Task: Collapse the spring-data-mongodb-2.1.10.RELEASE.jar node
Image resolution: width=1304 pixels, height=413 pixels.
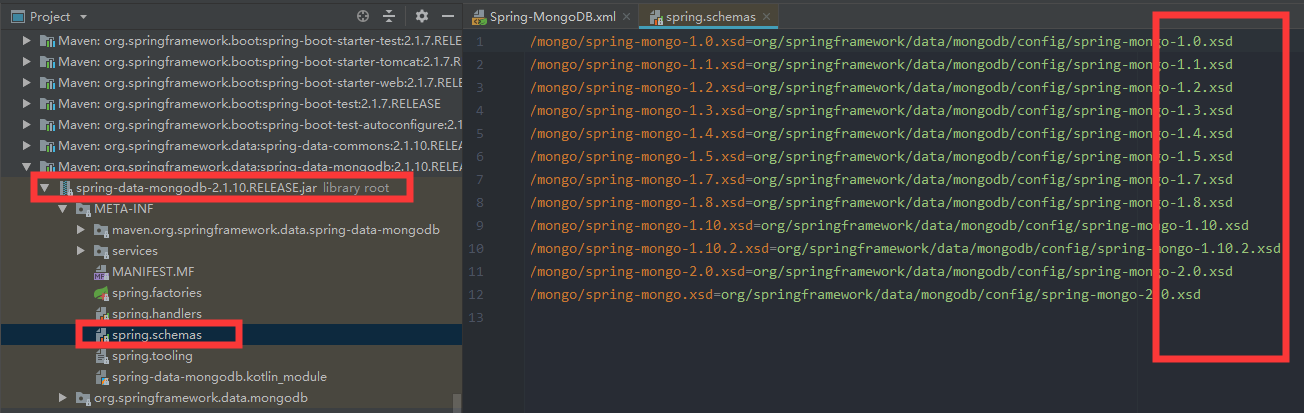Action: click(x=44, y=188)
